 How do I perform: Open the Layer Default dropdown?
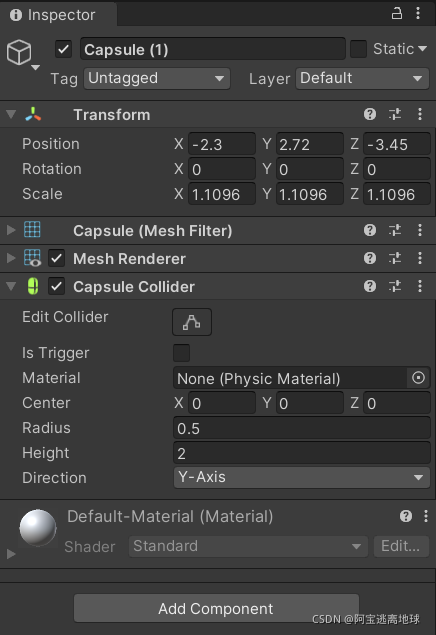[x=362, y=79]
